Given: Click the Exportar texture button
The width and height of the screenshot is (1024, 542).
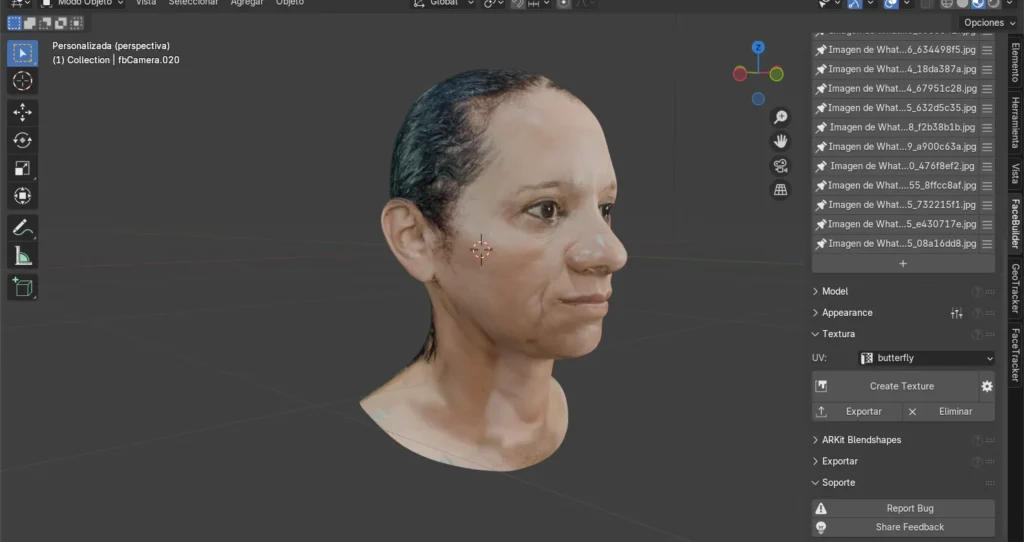Looking at the screenshot, I should click(857, 412).
